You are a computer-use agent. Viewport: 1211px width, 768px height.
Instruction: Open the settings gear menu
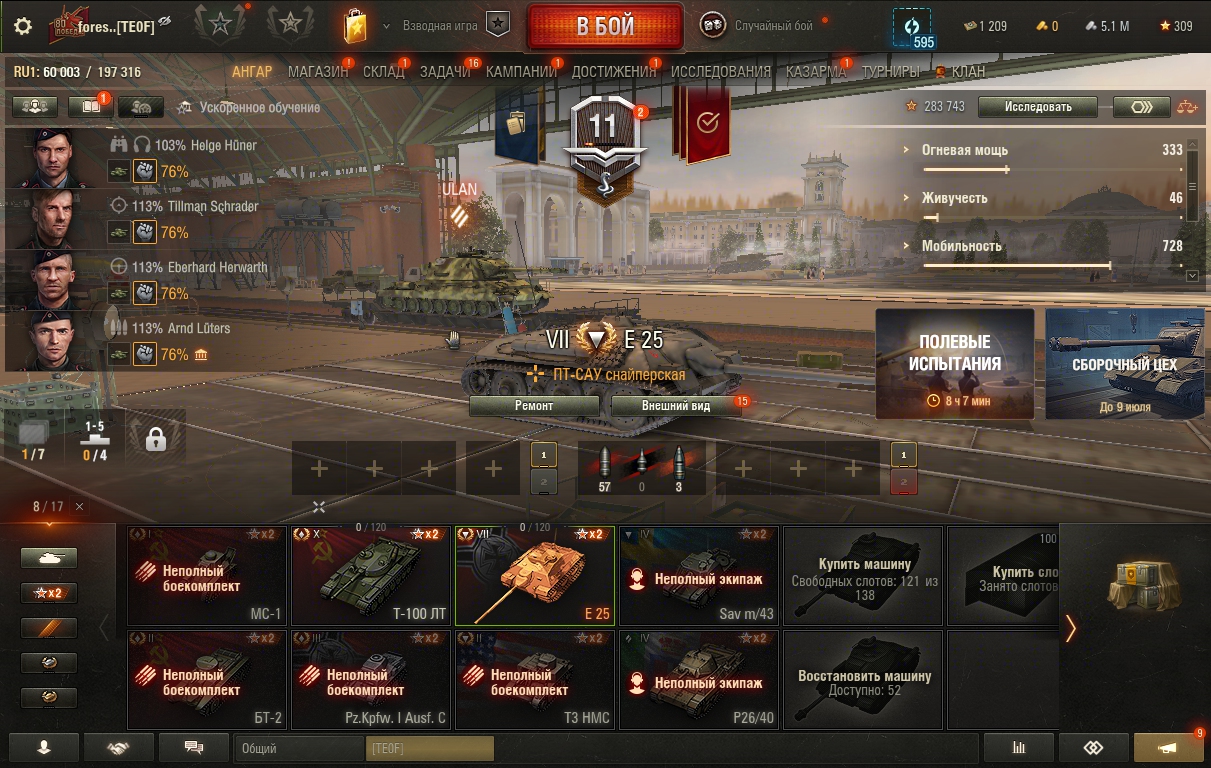coord(23,27)
